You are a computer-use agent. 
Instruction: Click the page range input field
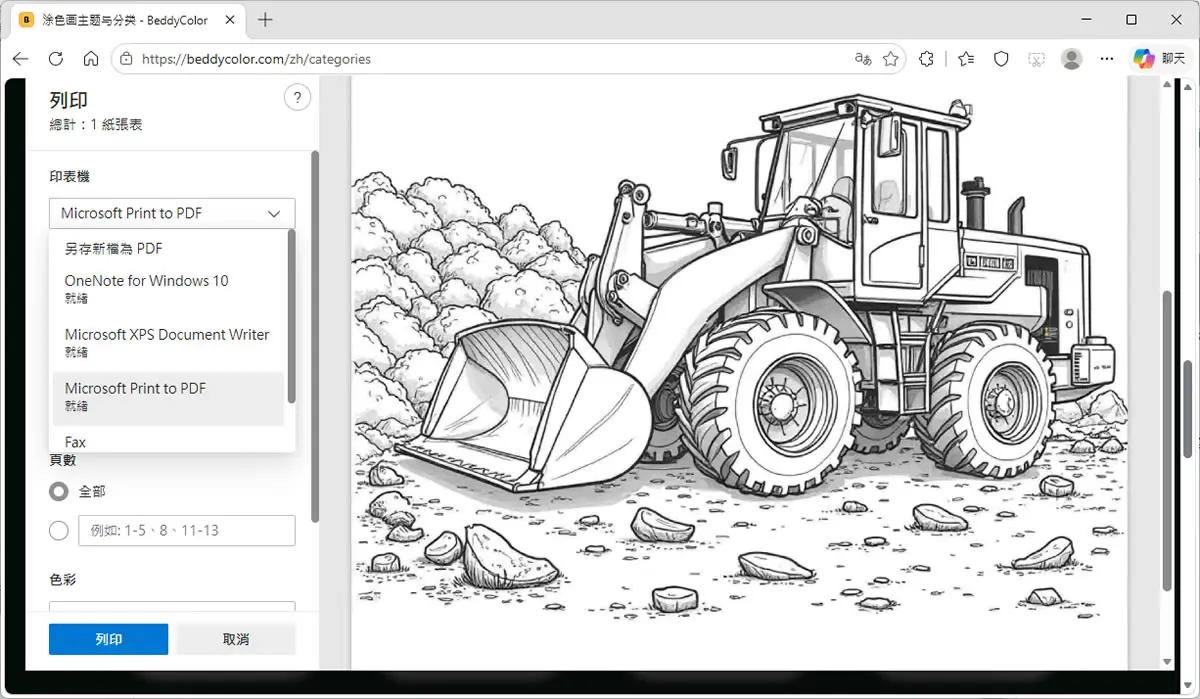[x=187, y=530]
